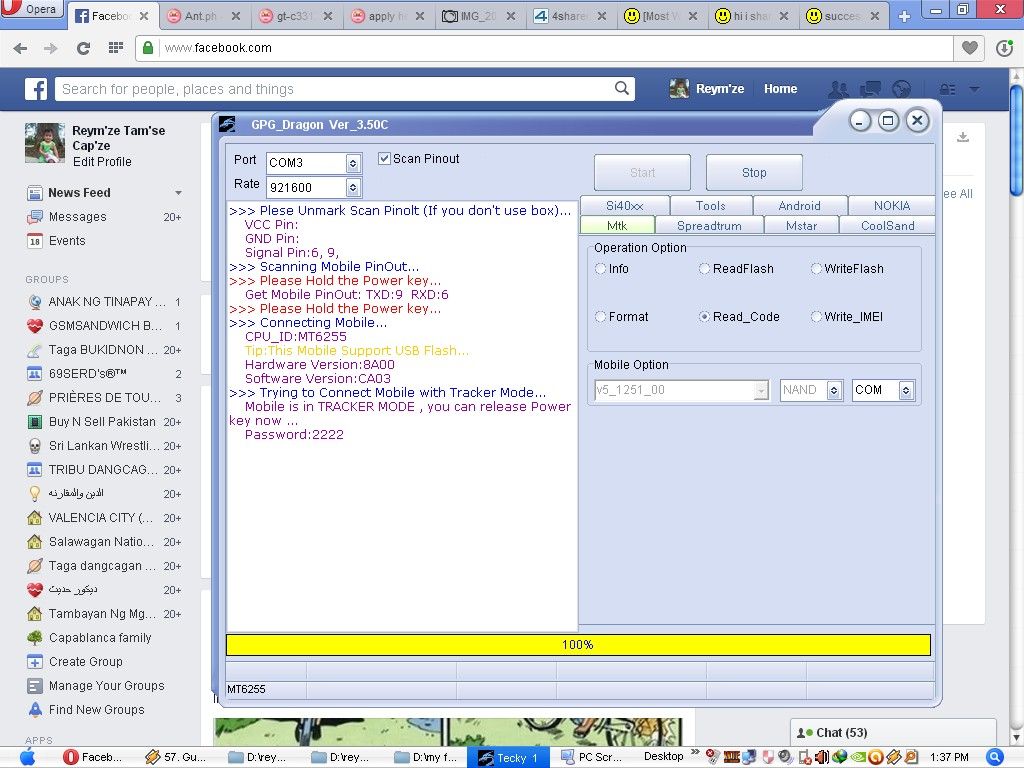This screenshot has width=1024, height=768.
Task: Click the browser reload icon
Action: point(83,48)
